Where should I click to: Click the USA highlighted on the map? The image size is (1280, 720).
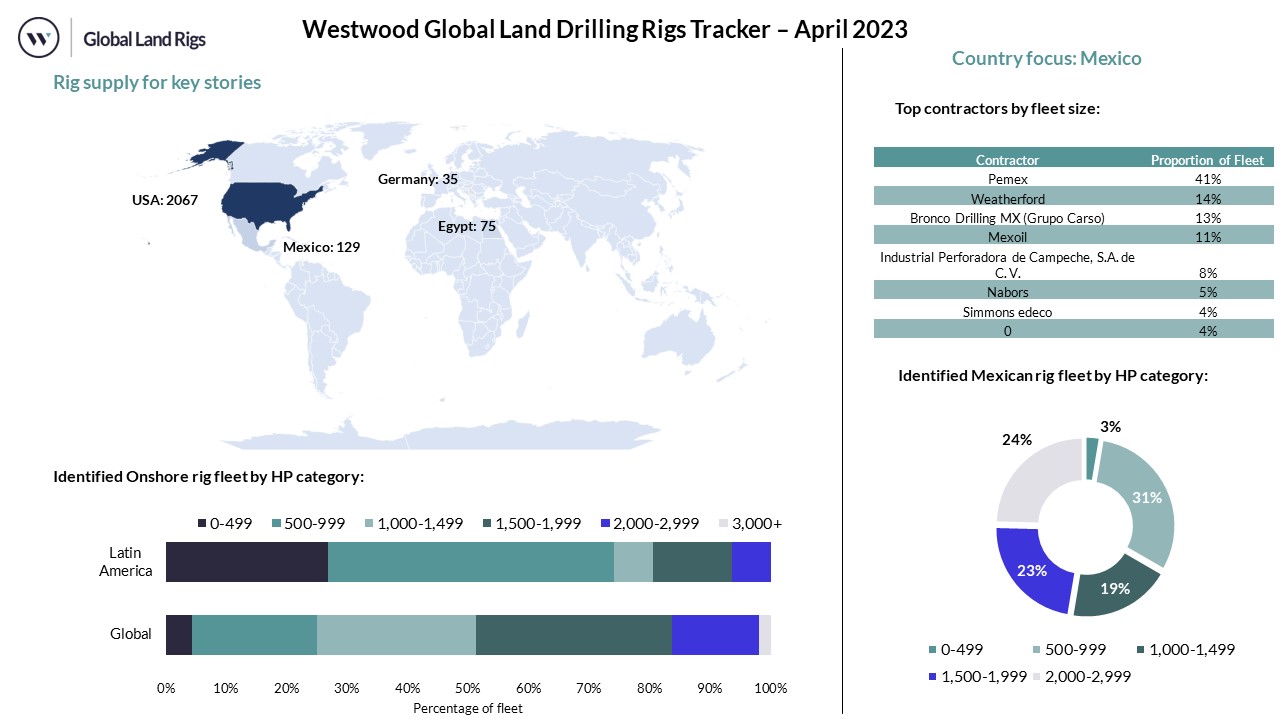point(270,201)
